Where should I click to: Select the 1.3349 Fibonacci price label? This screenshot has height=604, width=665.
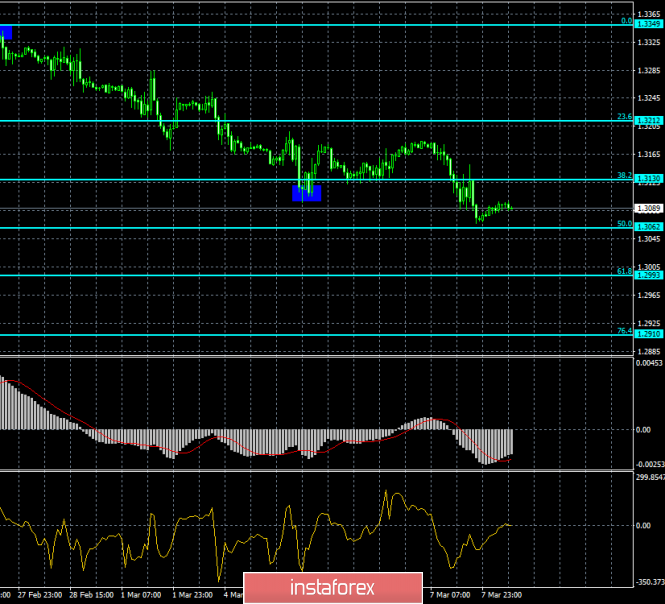point(648,24)
